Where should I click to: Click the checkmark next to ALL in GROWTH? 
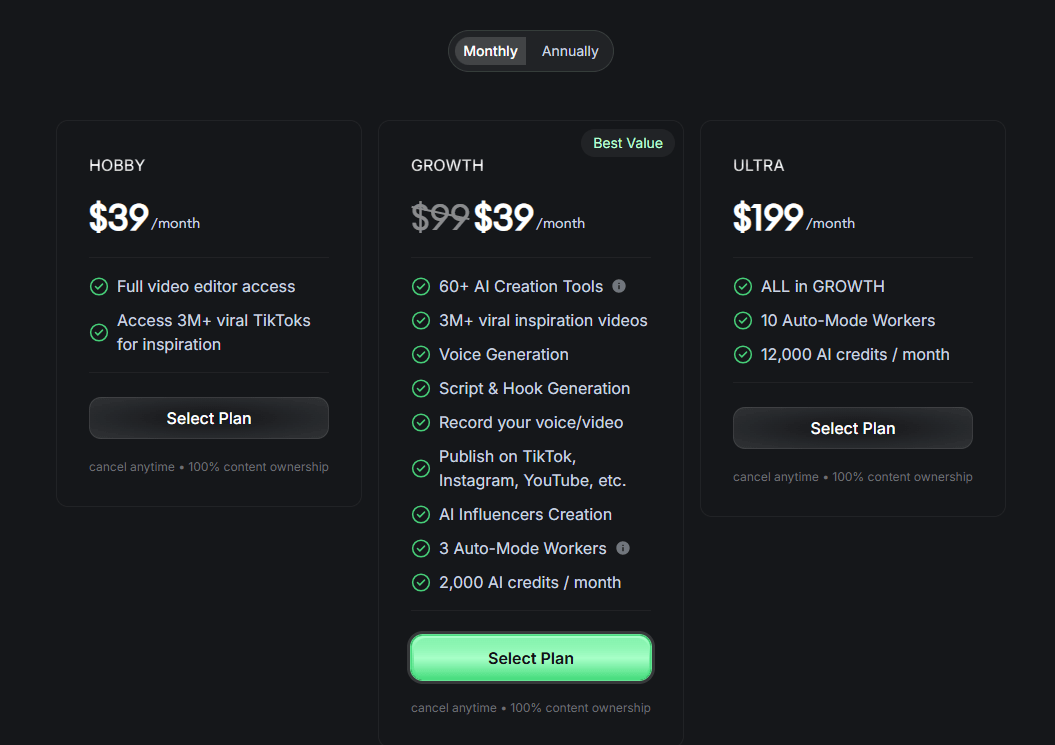742,286
